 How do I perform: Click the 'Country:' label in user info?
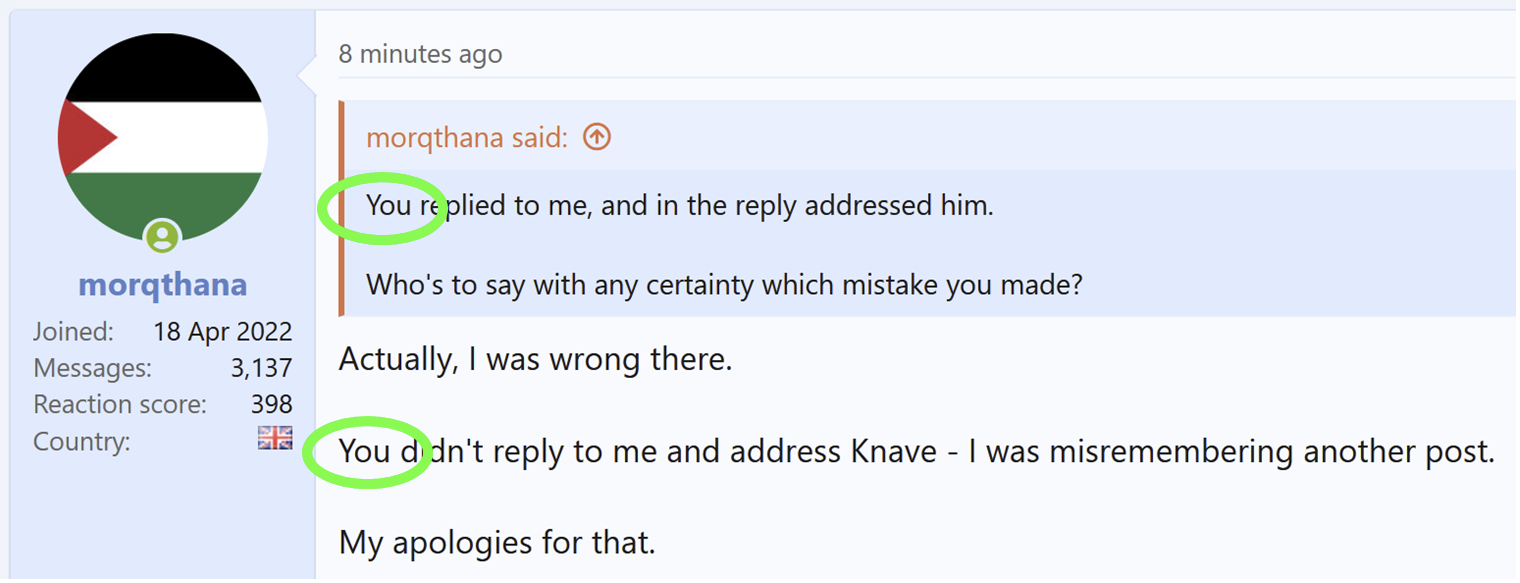coord(82,441)
